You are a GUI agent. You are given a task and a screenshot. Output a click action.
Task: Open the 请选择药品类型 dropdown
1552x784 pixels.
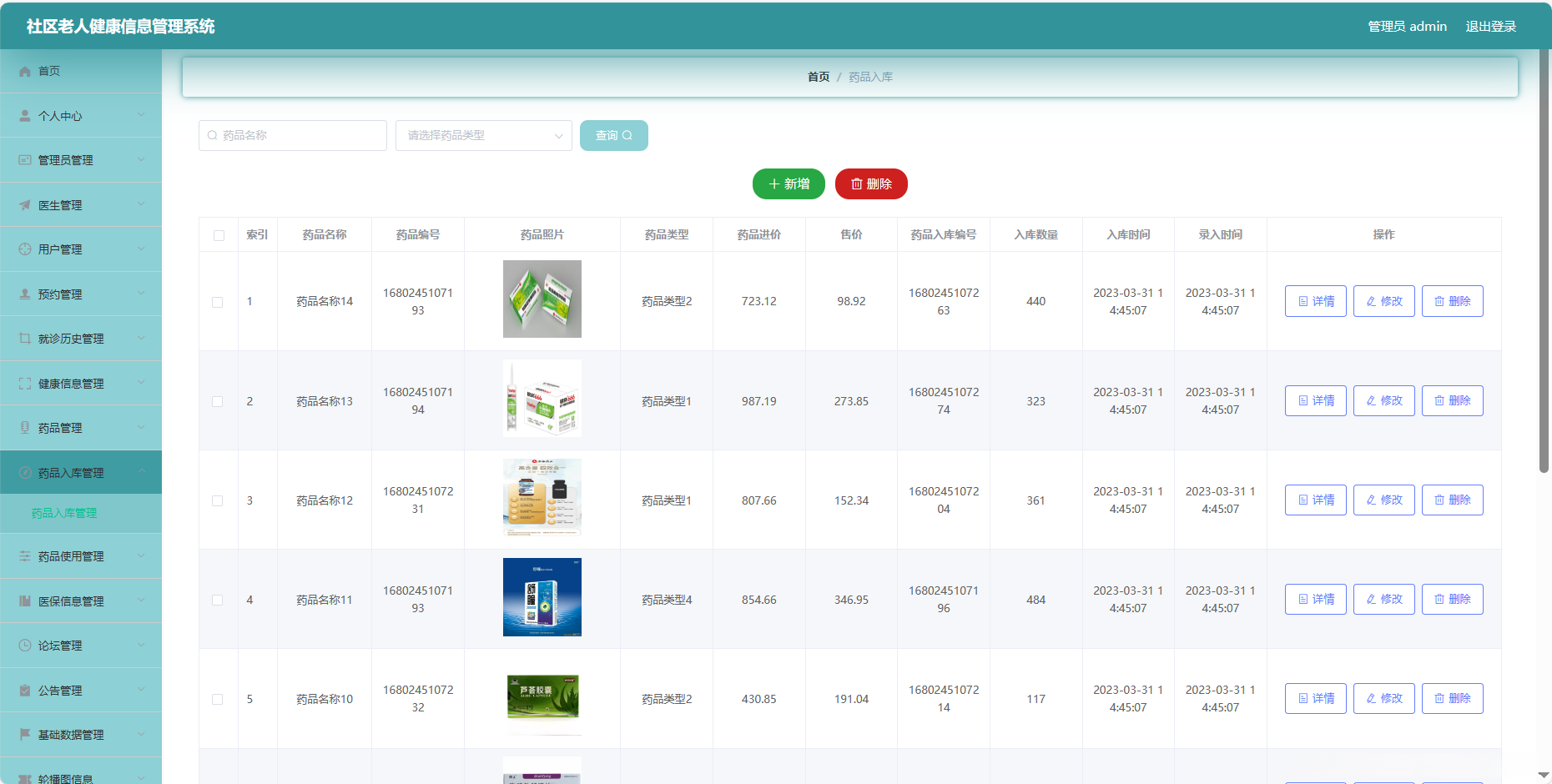tap(484, 135)
